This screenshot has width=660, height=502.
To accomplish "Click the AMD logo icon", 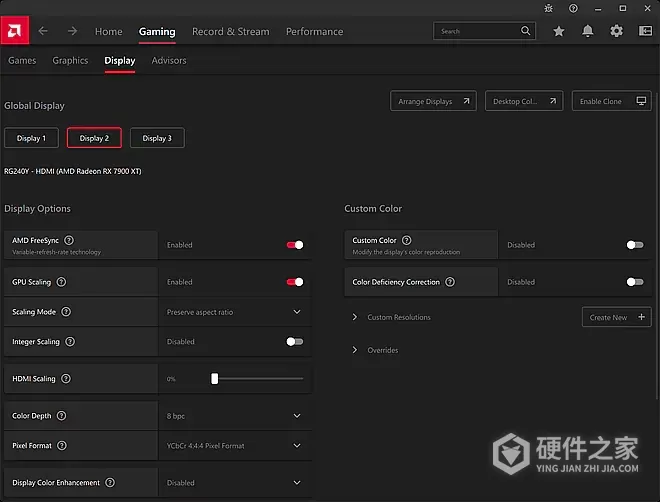I will [x=15, y=30].
